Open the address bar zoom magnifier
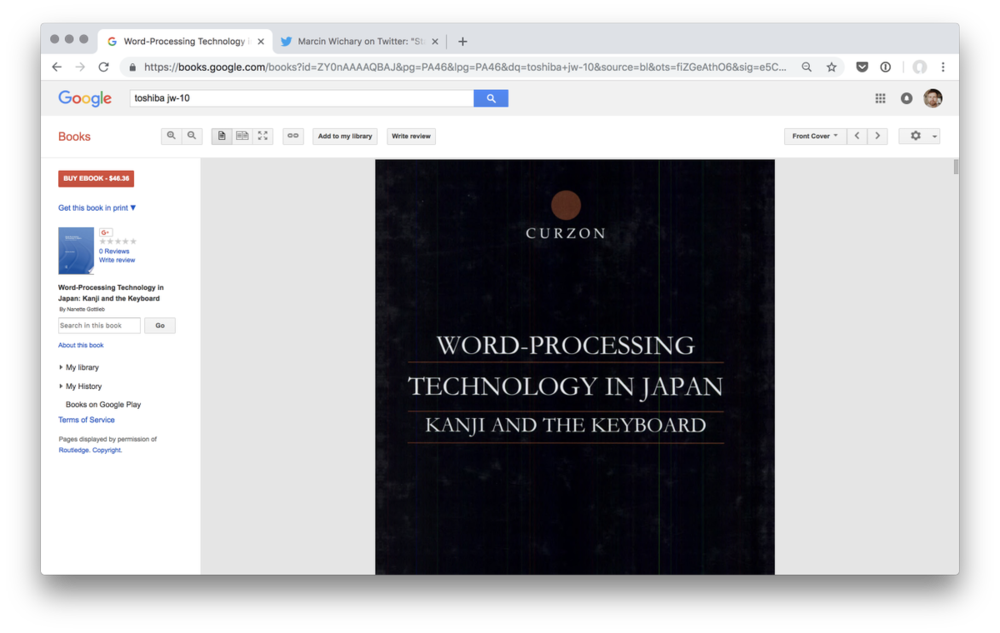 (x=807, y=67)
